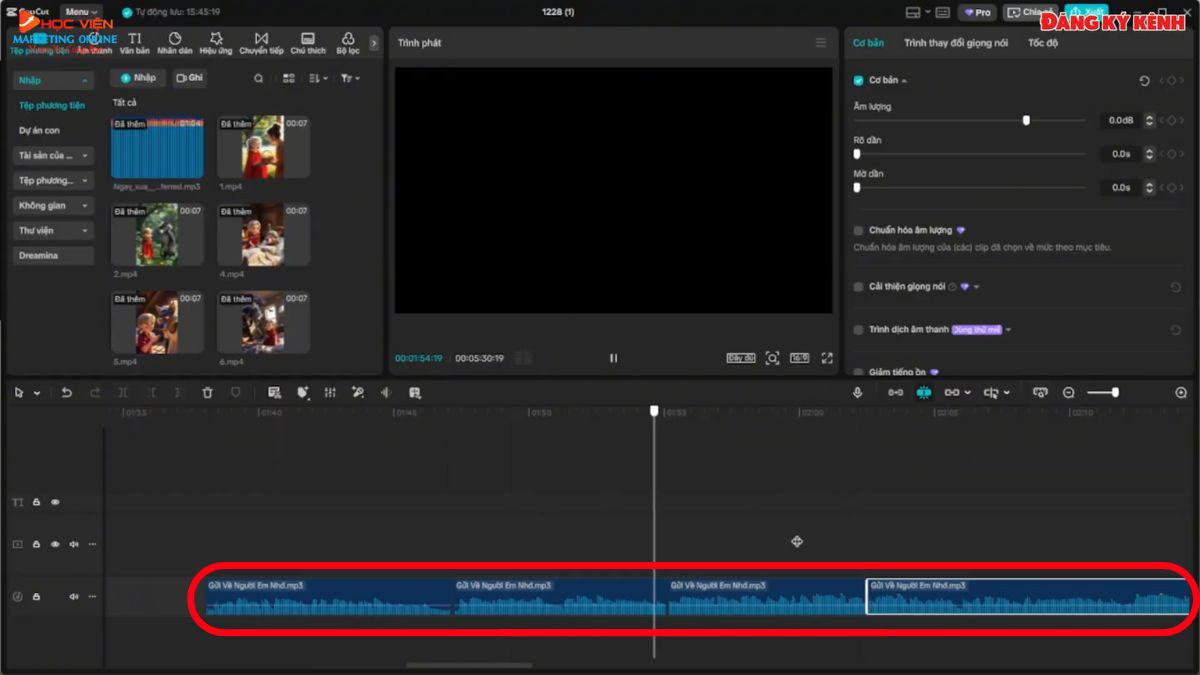Screen dimensions: 1200x675
Task: Select the Văn bản (Text) panel icon
Action: tap(135, 42)
